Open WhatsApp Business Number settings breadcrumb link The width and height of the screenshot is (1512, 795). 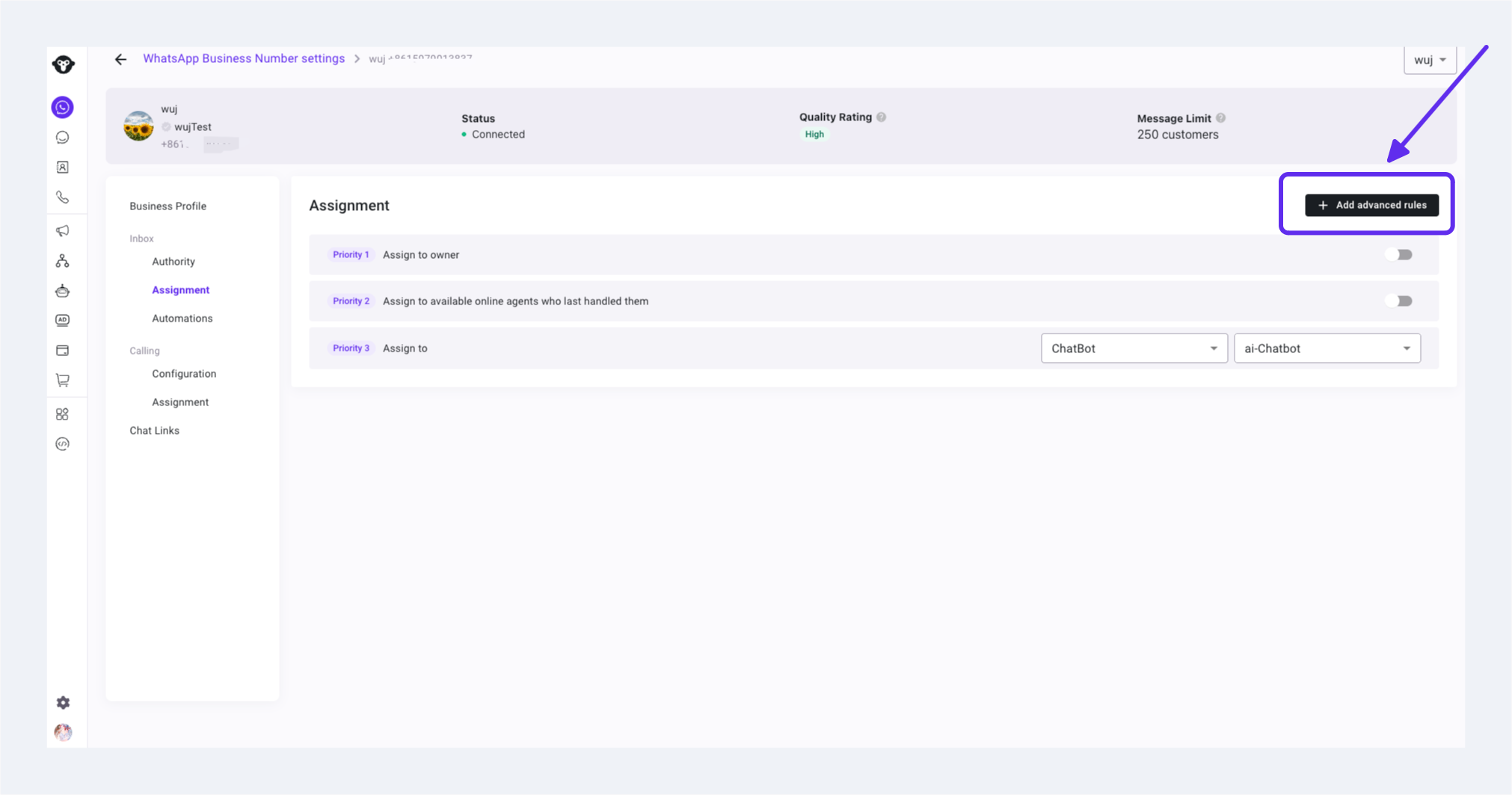[x=244, y=58]
